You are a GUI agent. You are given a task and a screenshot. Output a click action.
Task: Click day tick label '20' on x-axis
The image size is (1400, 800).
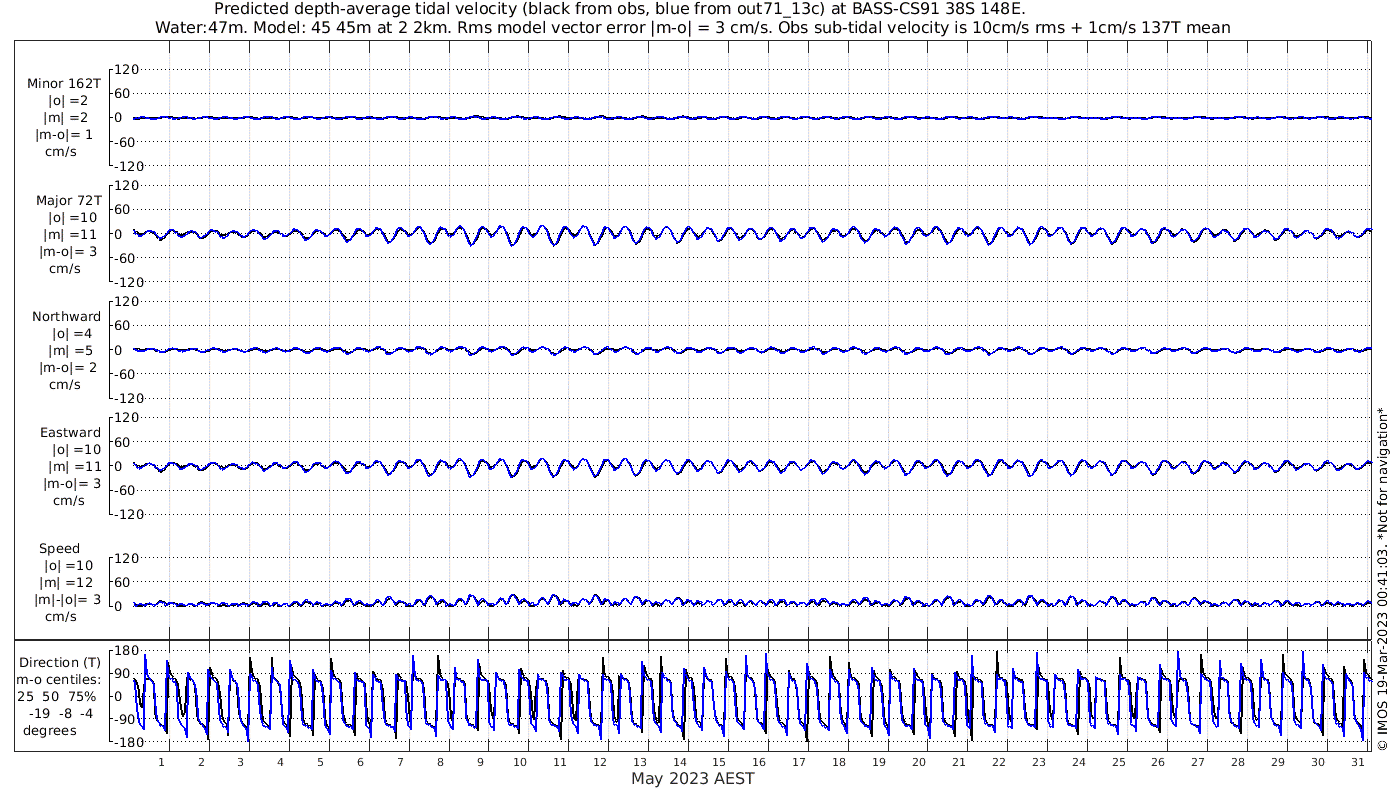pos(919,761)
